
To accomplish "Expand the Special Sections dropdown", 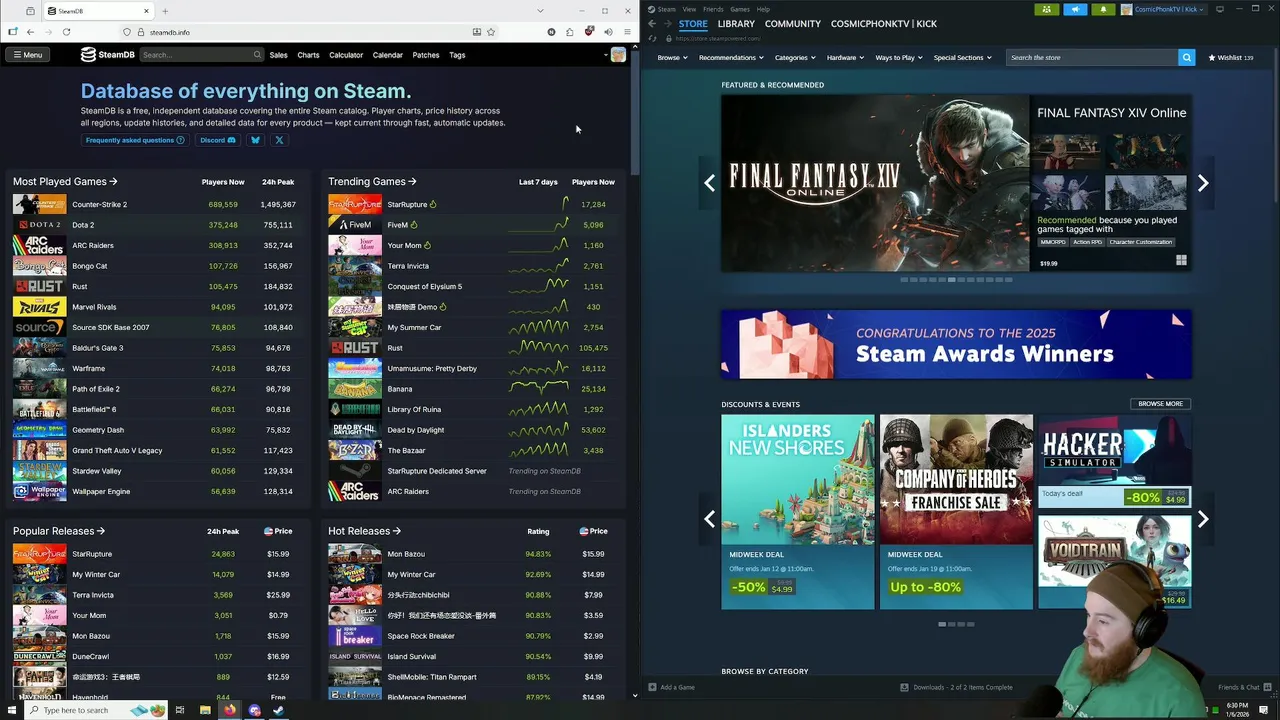I will pyautogui.click(x=962, y=57).
